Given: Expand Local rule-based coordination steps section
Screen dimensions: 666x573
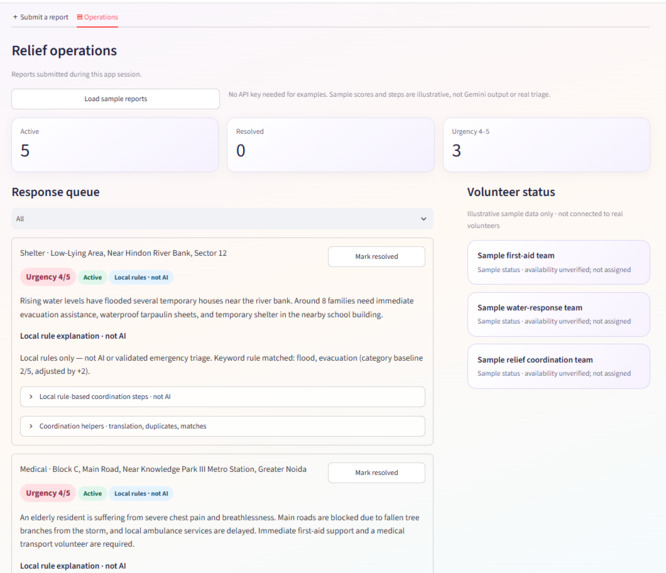Looking at the screenshot, I should tap(222, 396).
